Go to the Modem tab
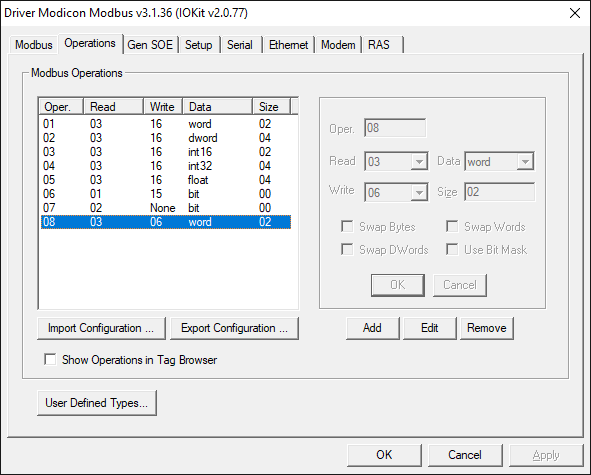Viewport: 591px width, 475px height. tap(338, 45)
